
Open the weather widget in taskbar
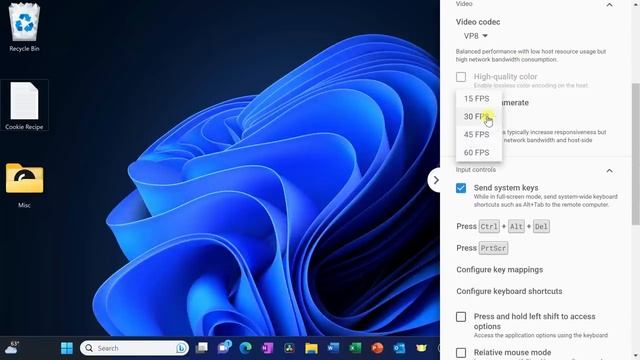tap(11, 348)
